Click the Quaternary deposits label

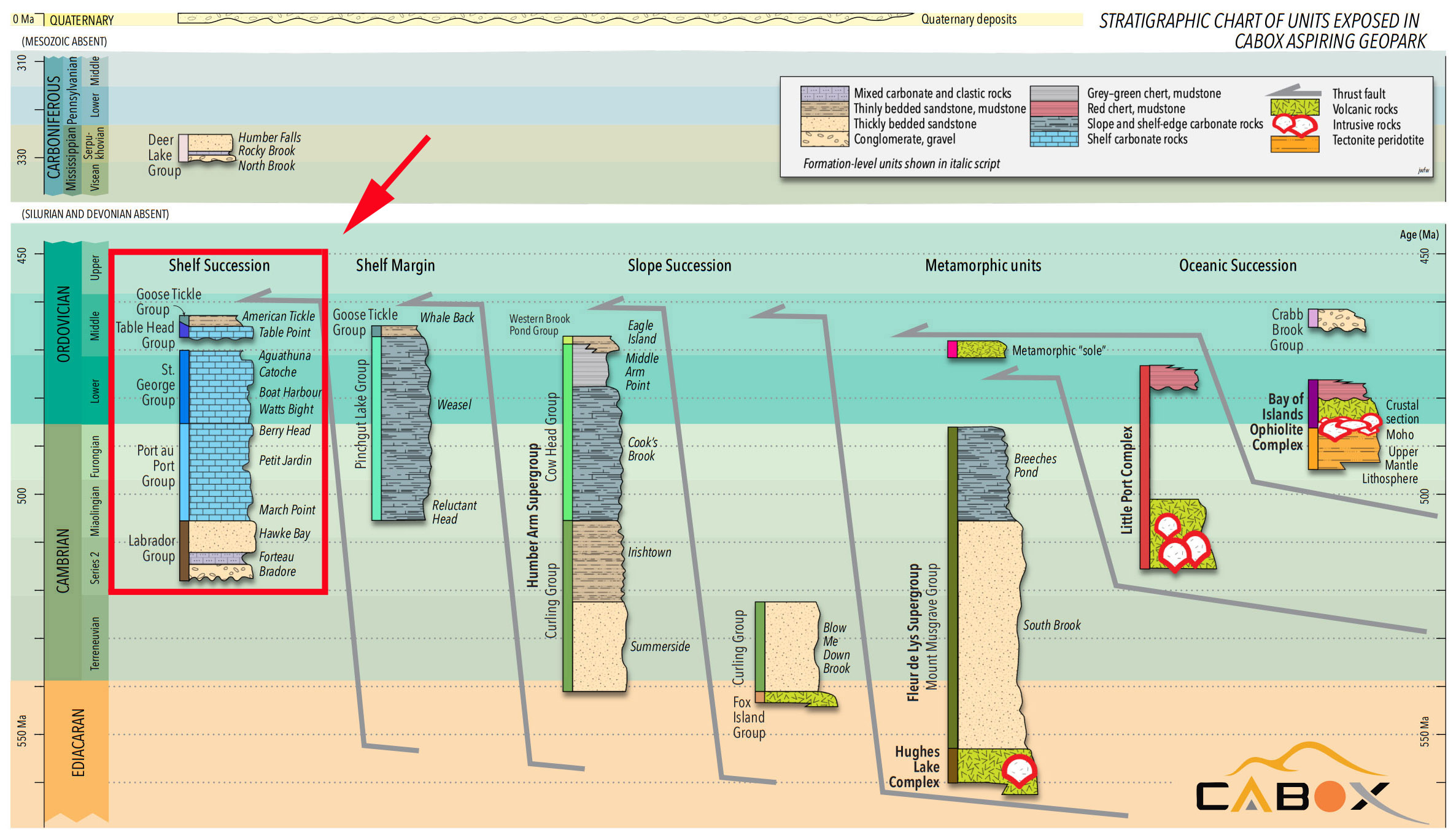pyautogui.click(x=968, y=20)
